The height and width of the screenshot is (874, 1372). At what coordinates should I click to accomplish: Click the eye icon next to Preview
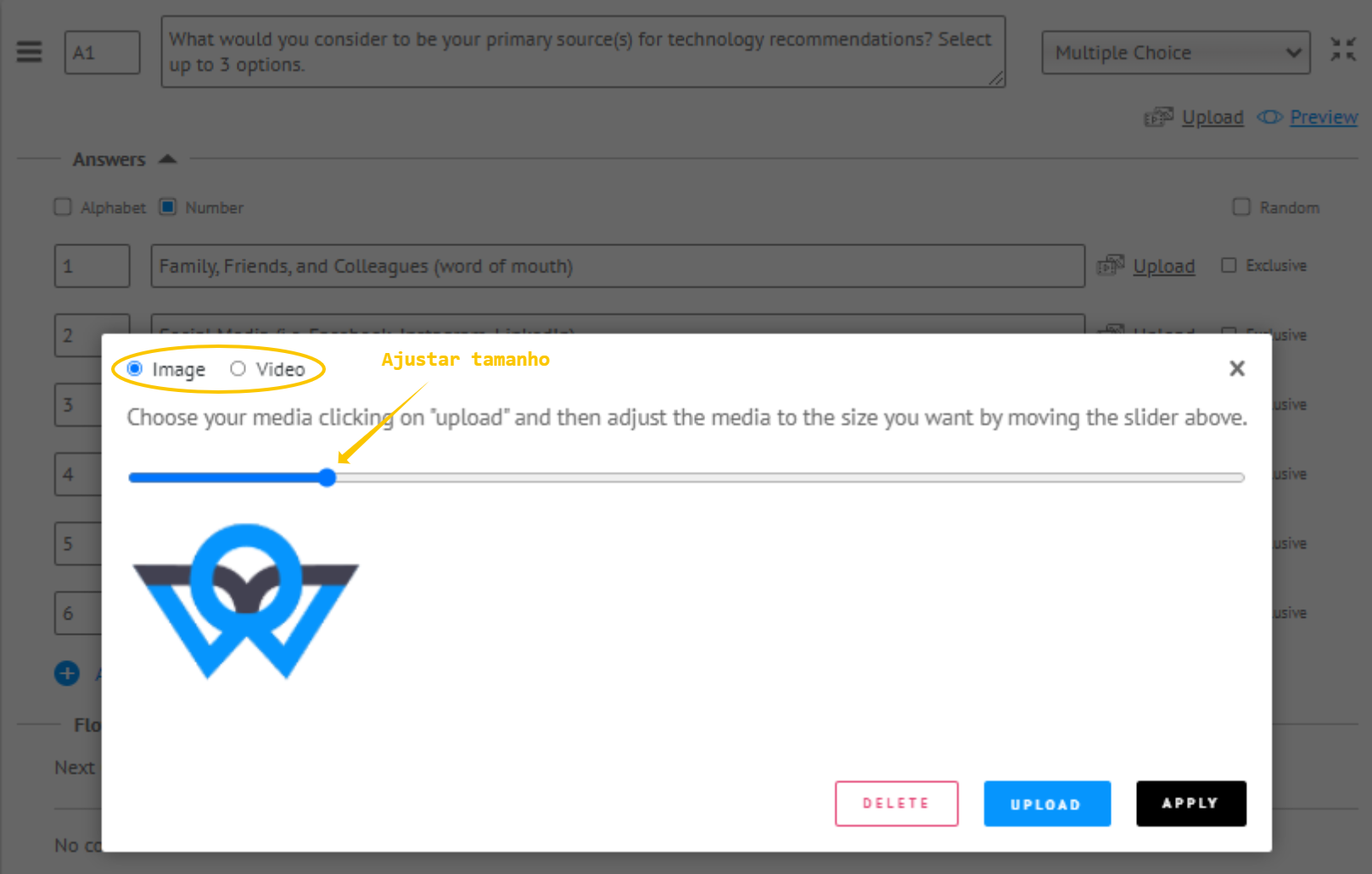pos(1269,117)
